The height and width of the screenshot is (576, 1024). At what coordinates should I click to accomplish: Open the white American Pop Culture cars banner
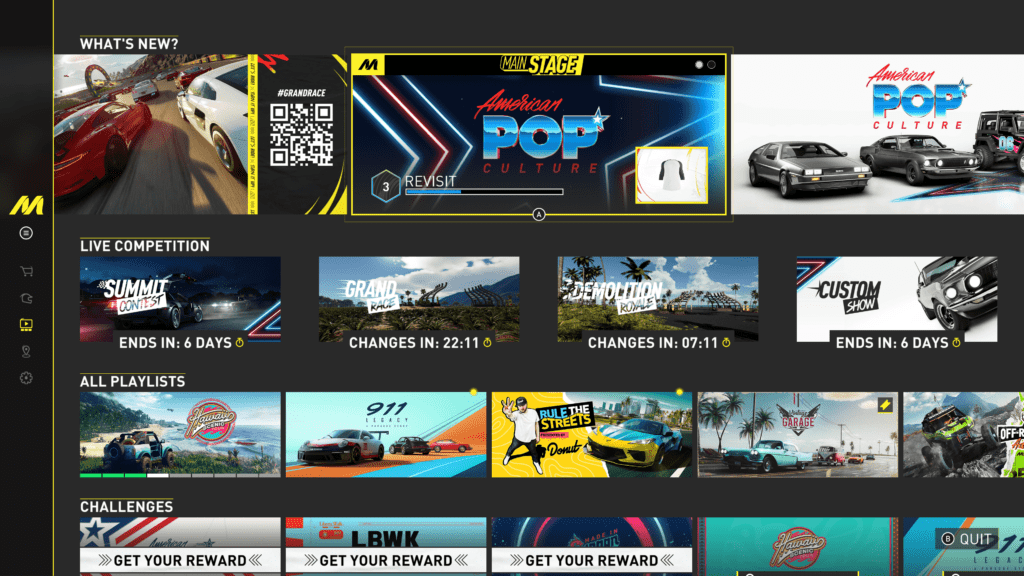click(878, 134)
